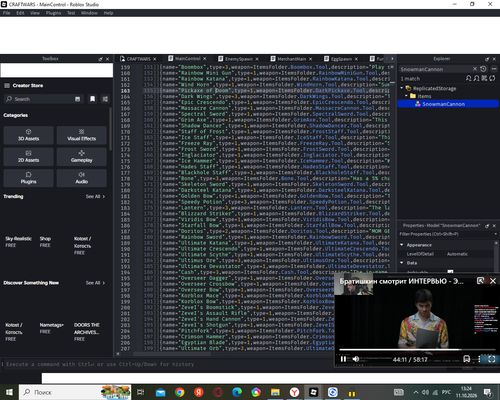The image size is (500, 400).
Task: Open the Plugins menu
Action: (x=53, y=13)
